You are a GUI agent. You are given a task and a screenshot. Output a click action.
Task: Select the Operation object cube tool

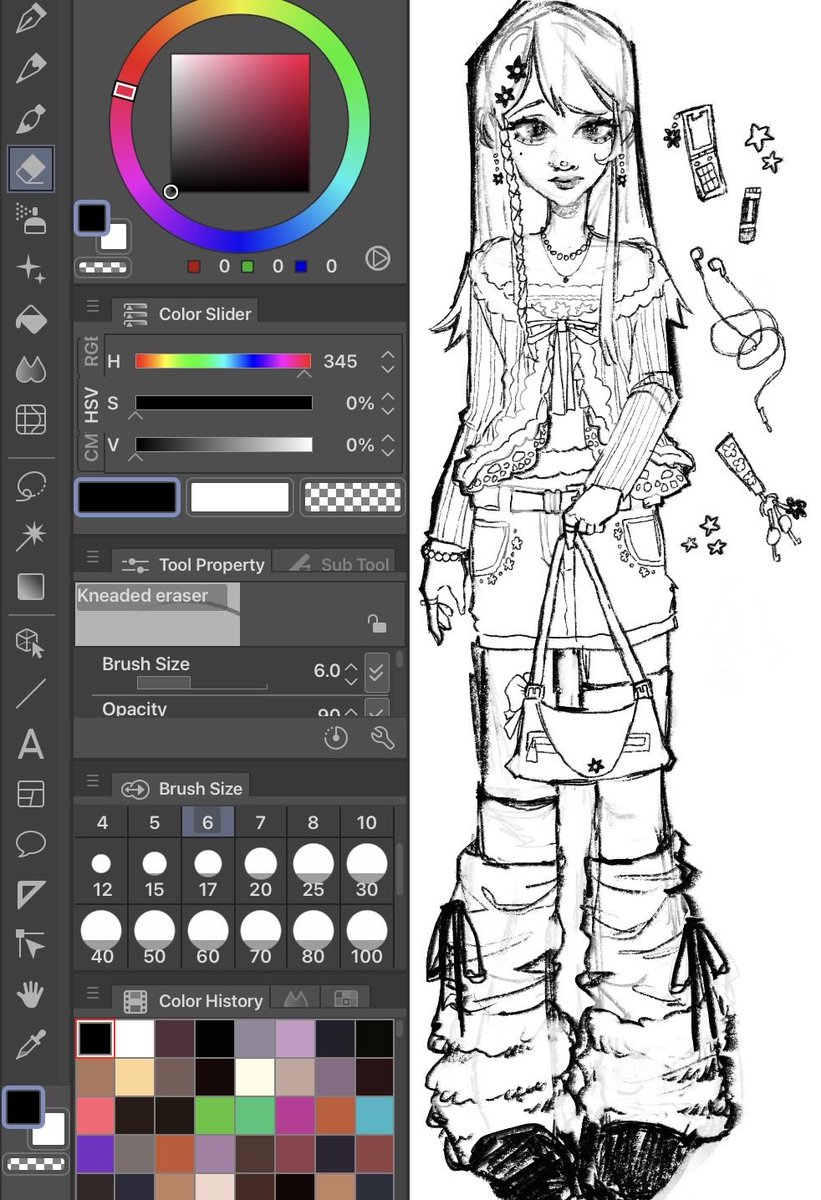click(x=31, y=644)
